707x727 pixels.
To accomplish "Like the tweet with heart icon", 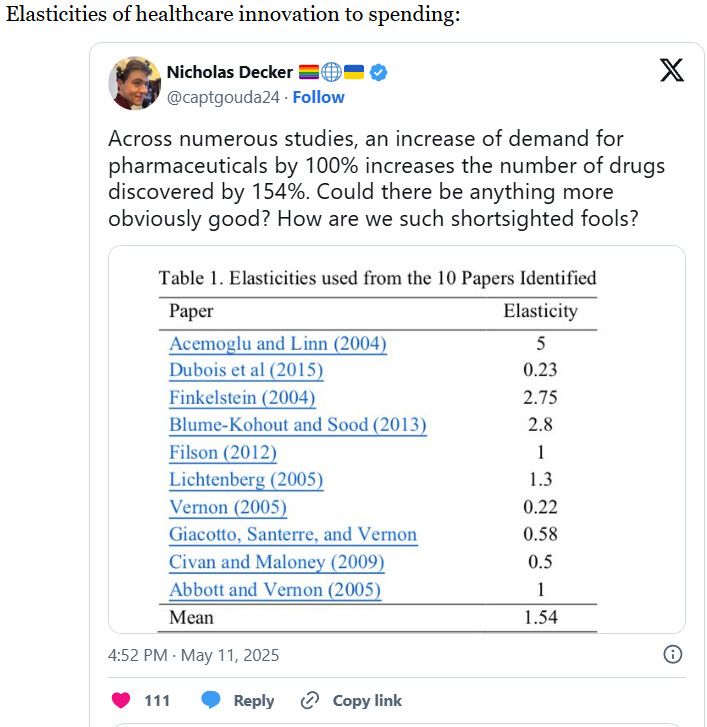I will [121, 700].
